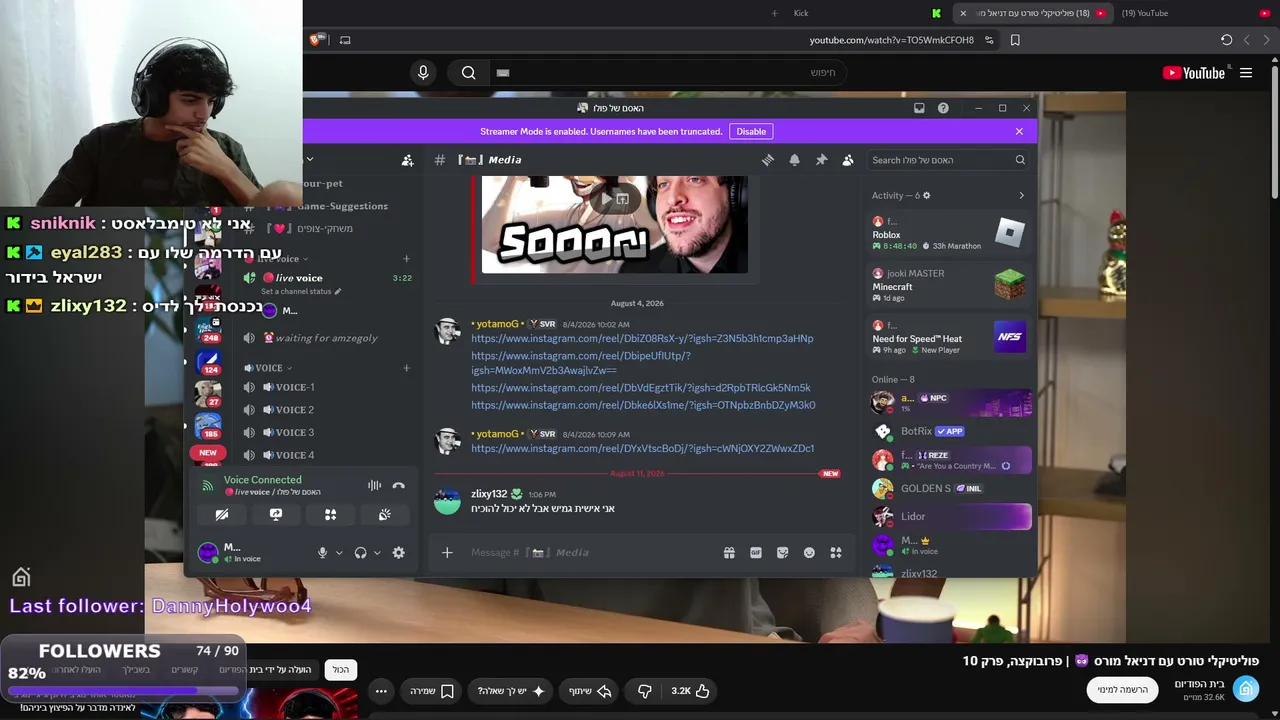This screenshot has height=720, width=1280.
Task: Bookmark this page in the address bar
Action: 1015,40
